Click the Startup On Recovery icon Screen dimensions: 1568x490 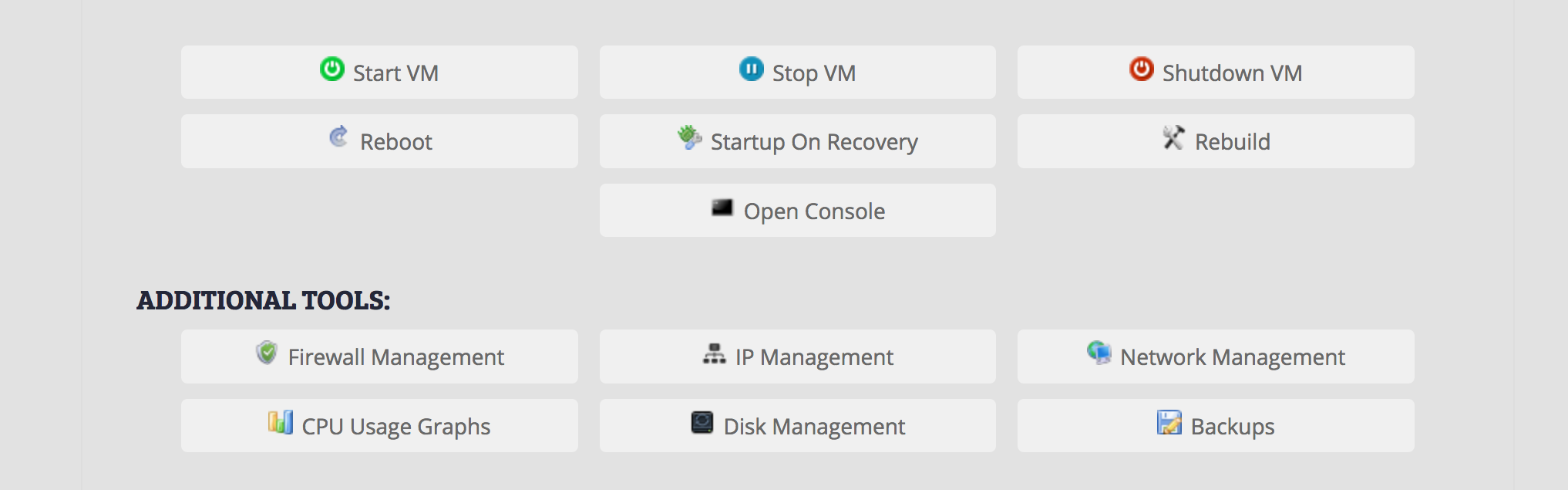[689, 137]
